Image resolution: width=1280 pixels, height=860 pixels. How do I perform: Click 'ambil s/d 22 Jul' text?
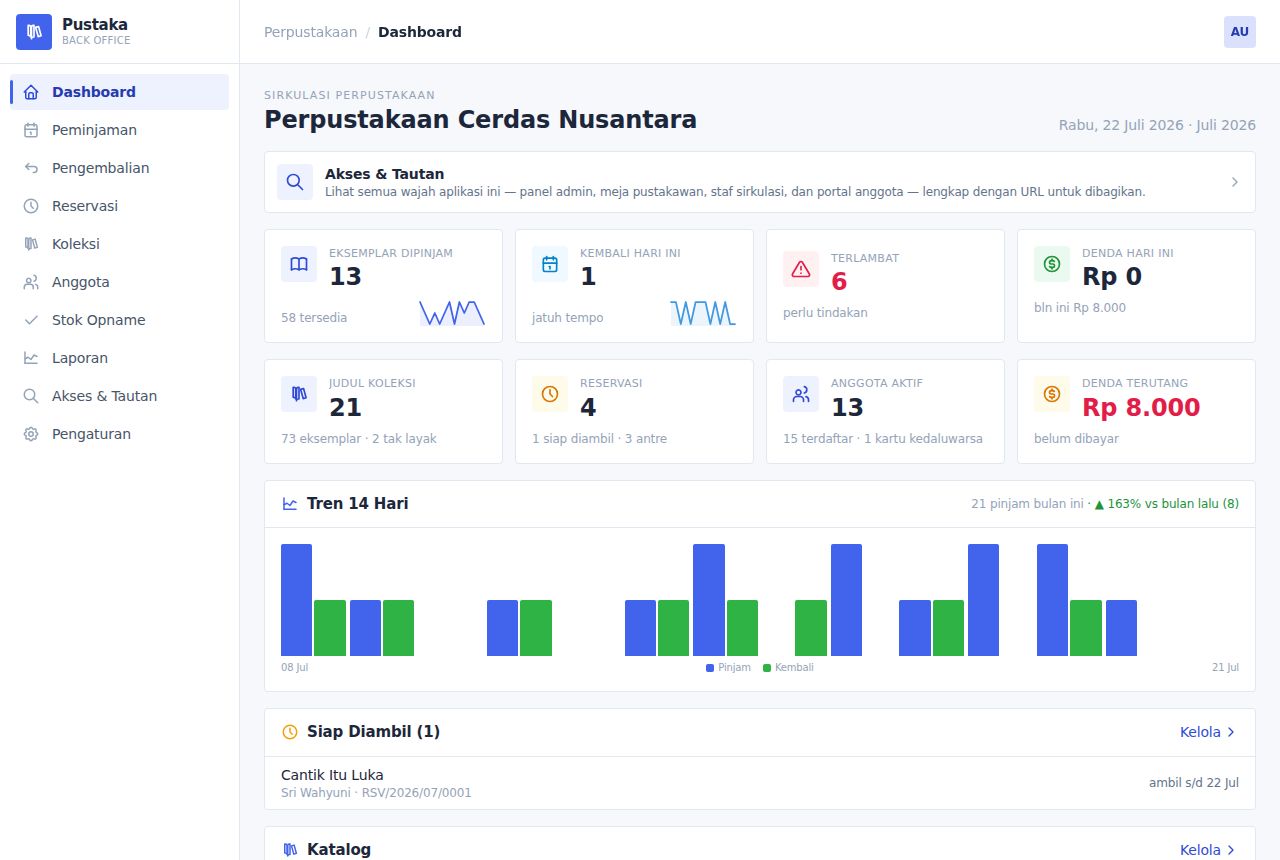[1194, 783]
